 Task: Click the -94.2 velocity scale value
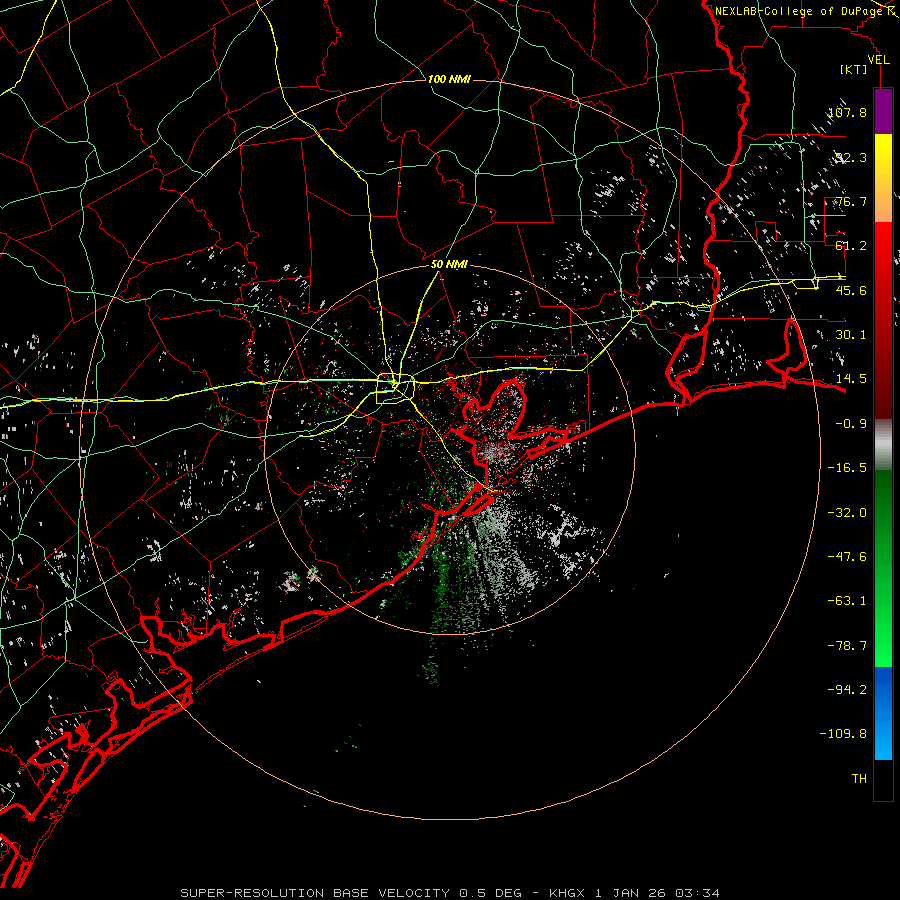point(847,689)
